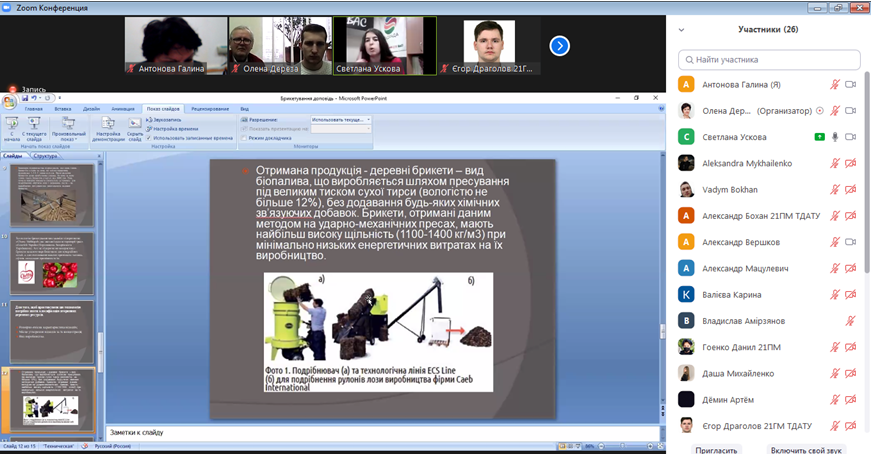Click the Заметки к слайду notes field
The image size is (872, 454).
coord(383,432)
